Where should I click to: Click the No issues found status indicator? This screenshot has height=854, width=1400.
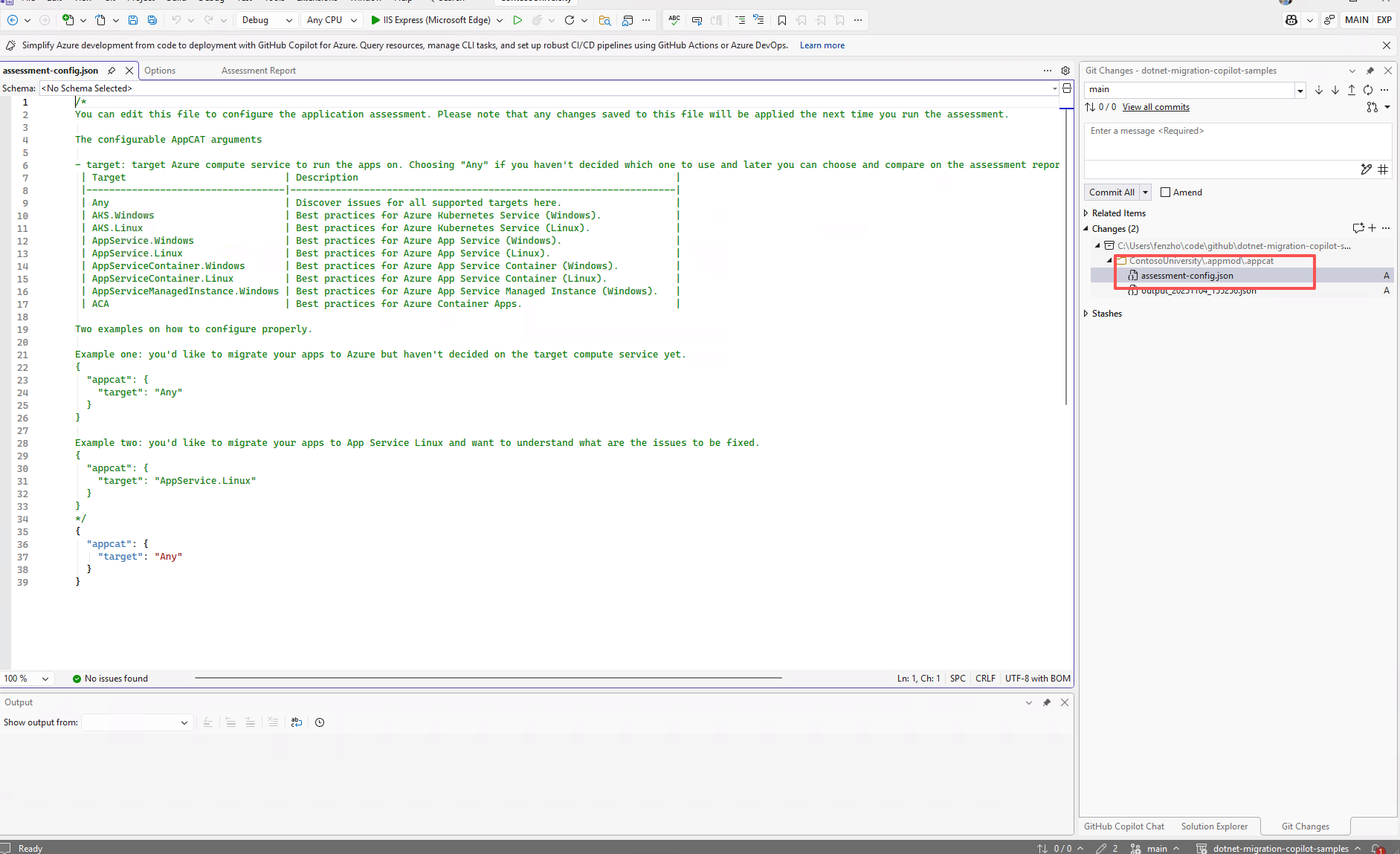(x=110, y=679)
